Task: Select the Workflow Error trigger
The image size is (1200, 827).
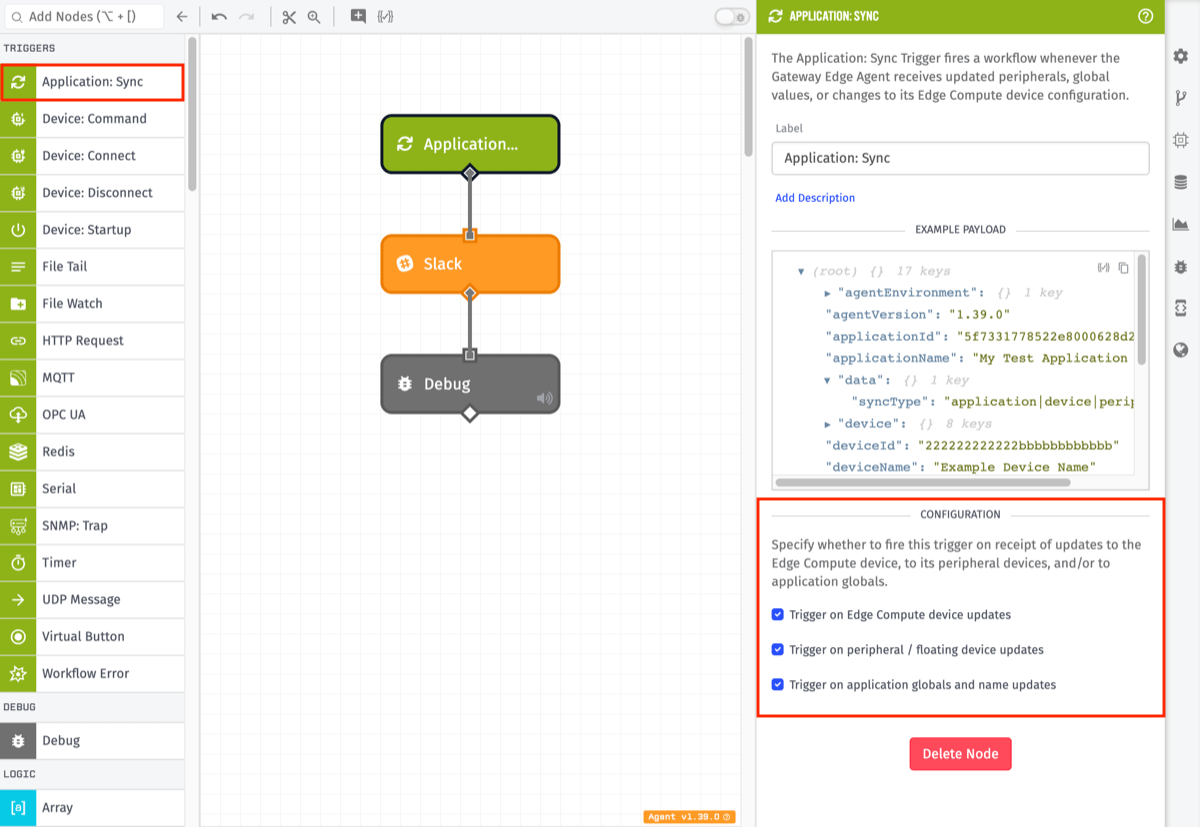Action: 92,674
